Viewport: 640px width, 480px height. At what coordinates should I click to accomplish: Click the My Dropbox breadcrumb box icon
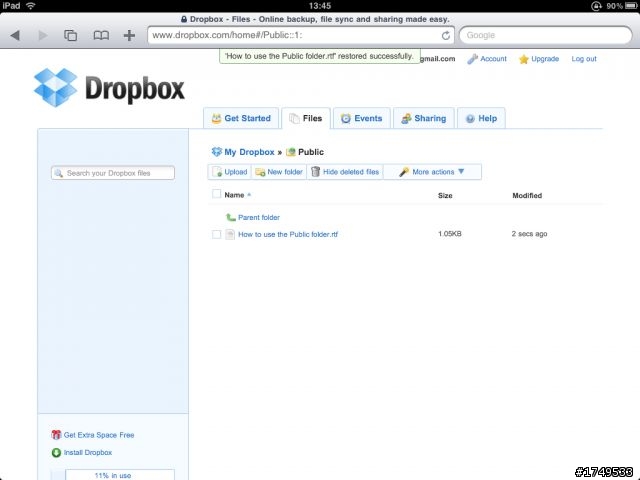216,152
